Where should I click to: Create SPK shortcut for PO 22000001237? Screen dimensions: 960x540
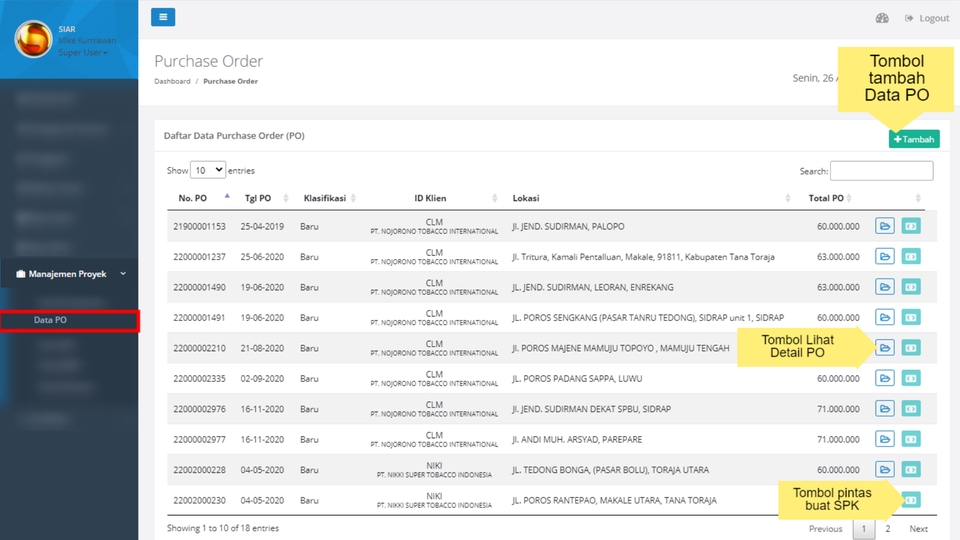coord(911,257)
